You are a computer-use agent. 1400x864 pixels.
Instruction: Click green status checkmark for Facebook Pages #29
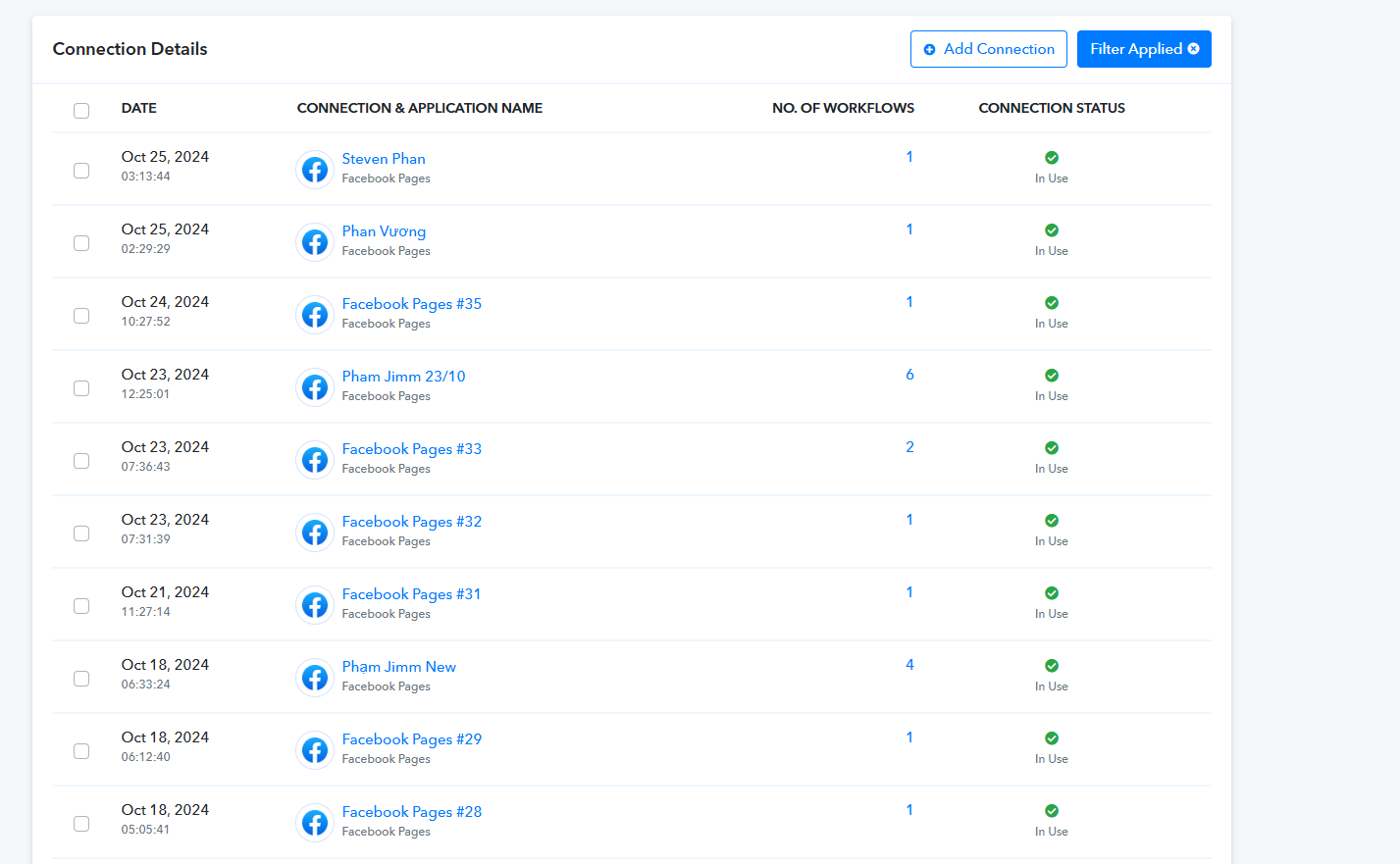[x=1052, y=738]
